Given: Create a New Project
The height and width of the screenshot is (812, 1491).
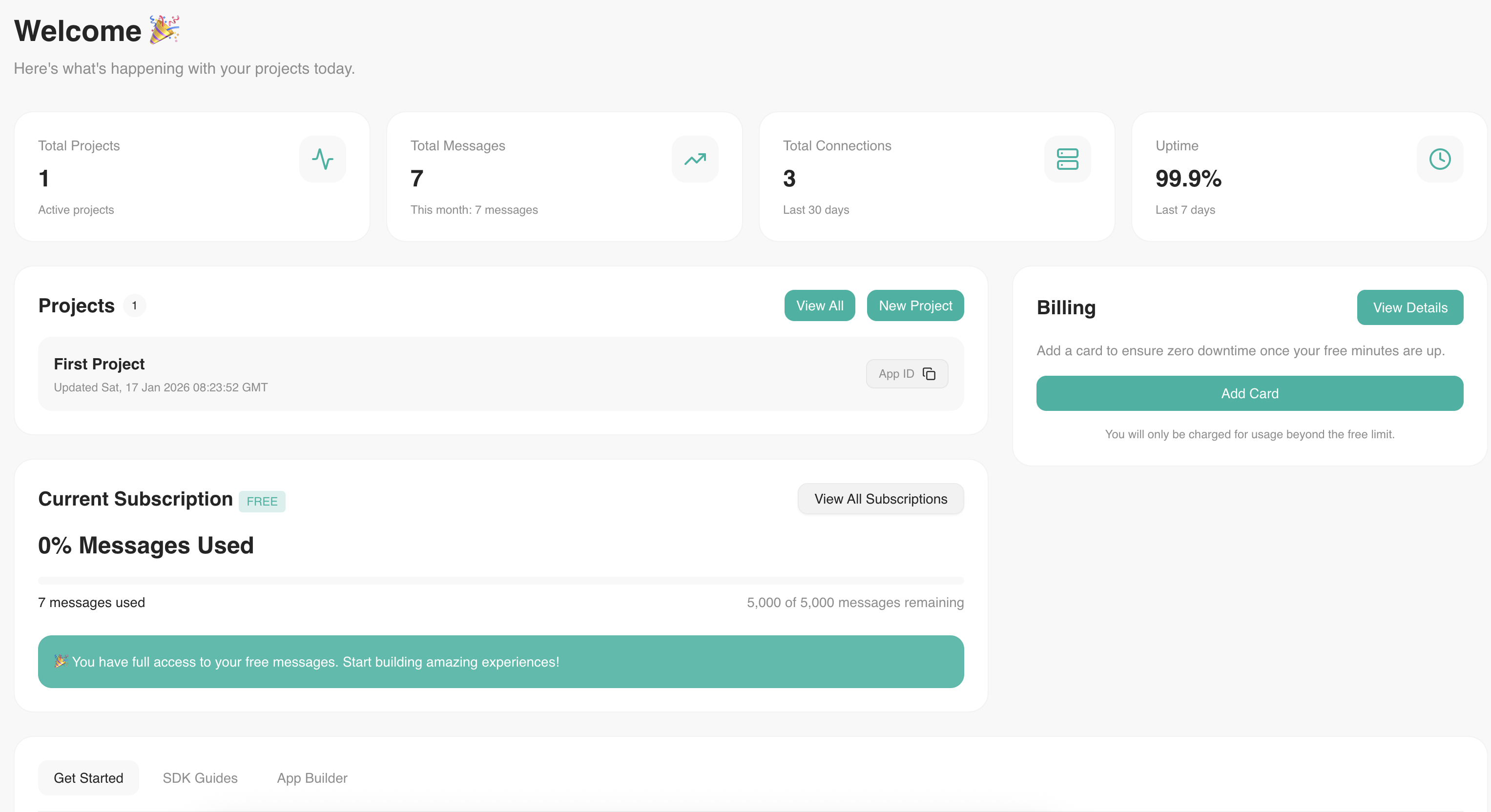Looking at the screenshot, I should (x=914, y=305).
